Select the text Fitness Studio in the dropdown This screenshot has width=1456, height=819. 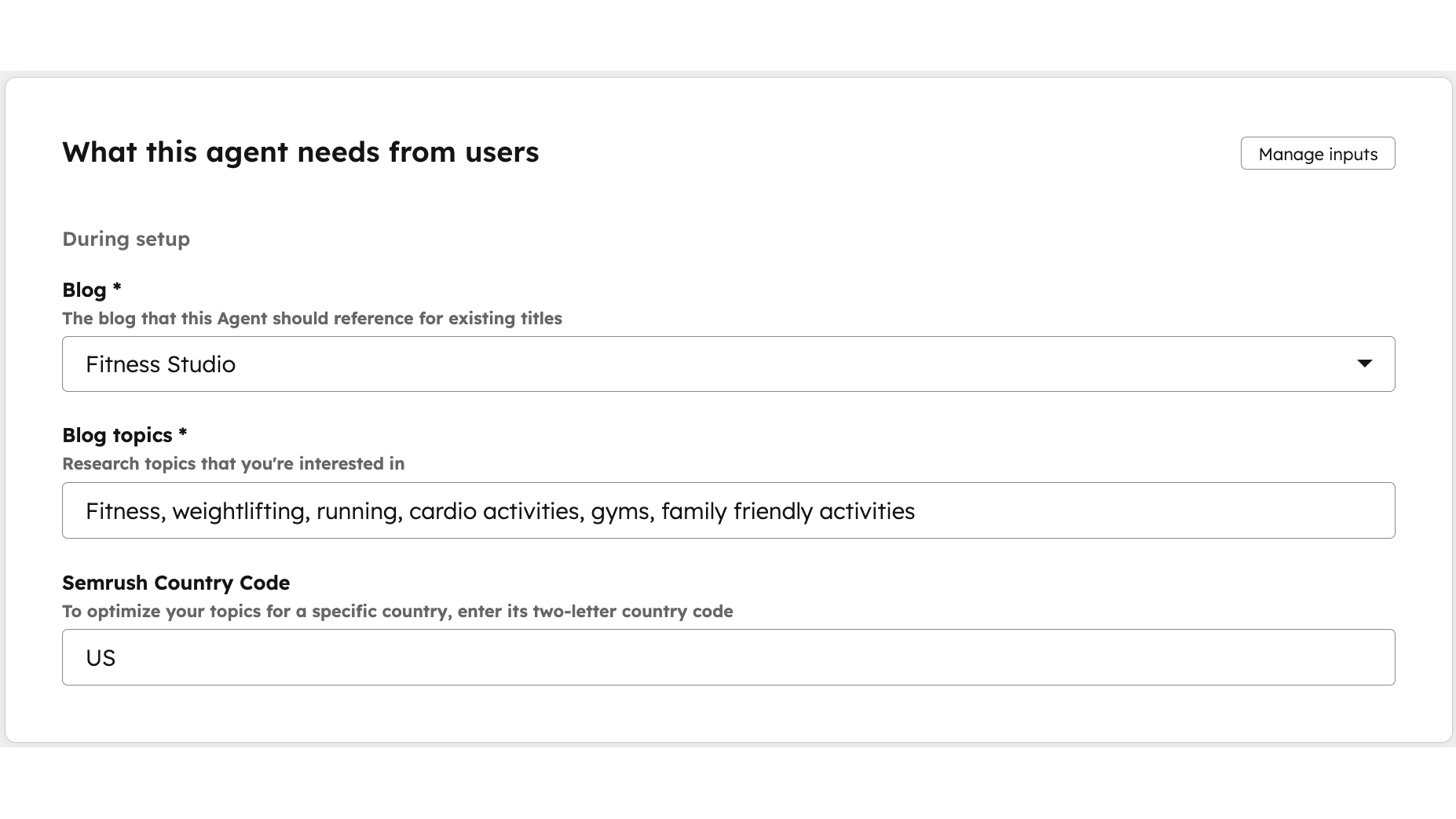(x=160, y=364)
